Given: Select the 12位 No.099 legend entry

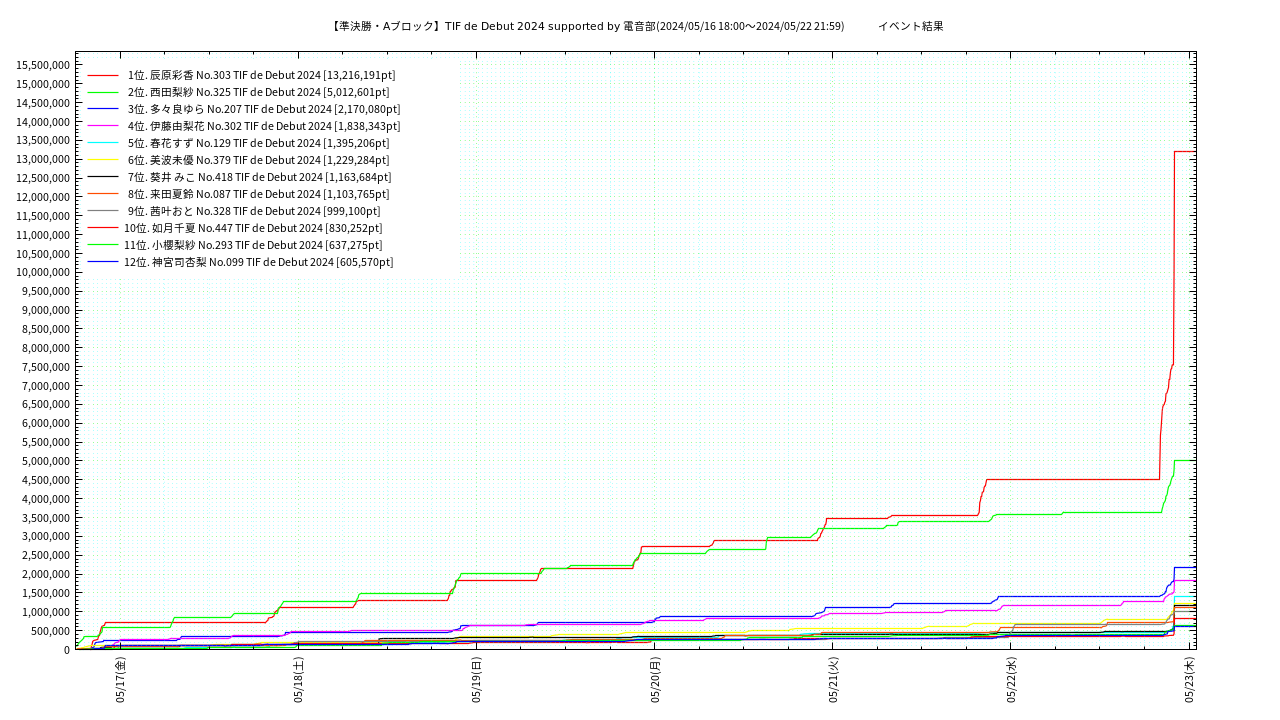Looking at the screenshot, I should pyautogui.click(x=259, y=262).
